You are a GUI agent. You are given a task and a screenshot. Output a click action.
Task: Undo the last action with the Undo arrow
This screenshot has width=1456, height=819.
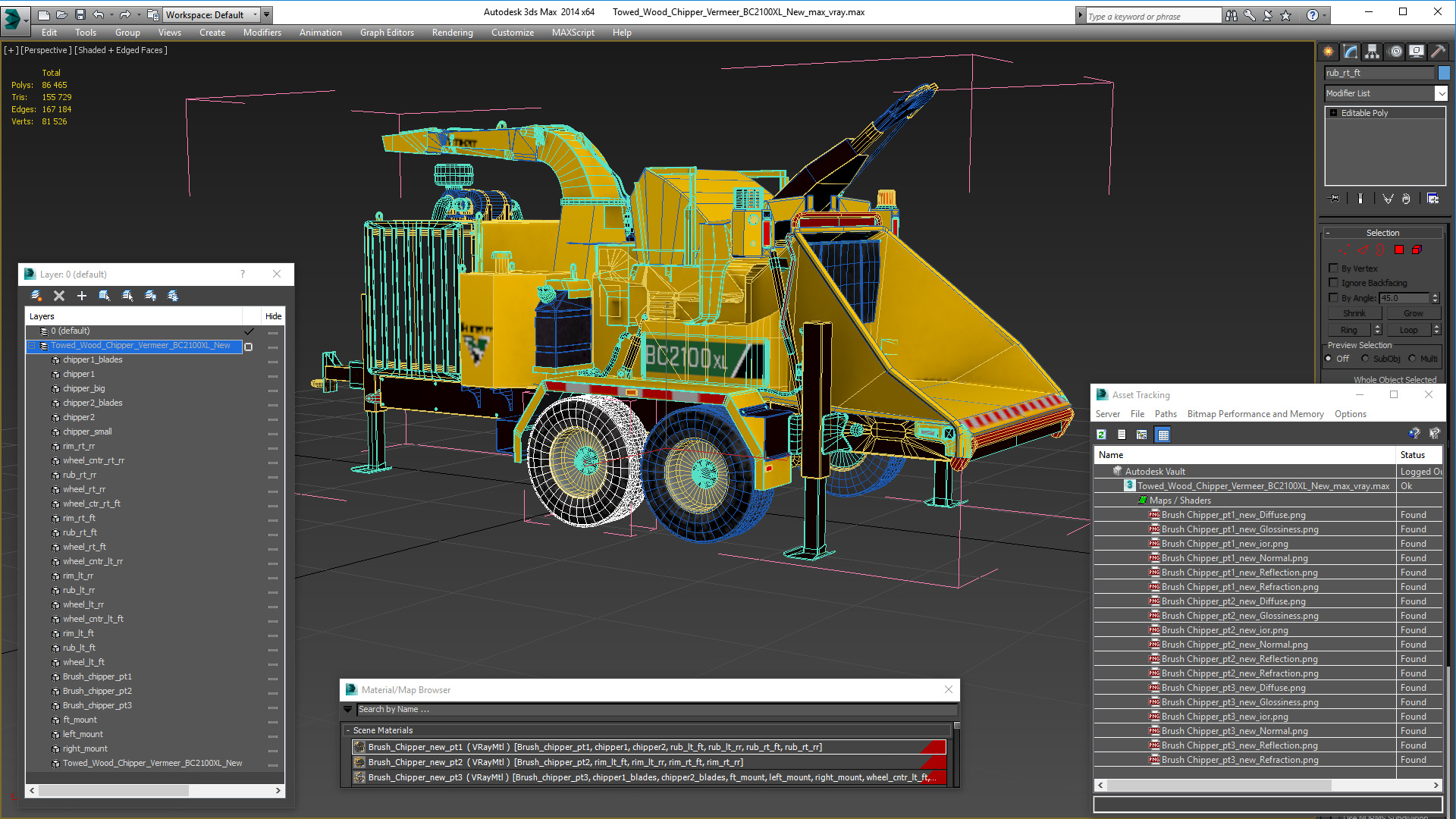click(x=98, y=14)
